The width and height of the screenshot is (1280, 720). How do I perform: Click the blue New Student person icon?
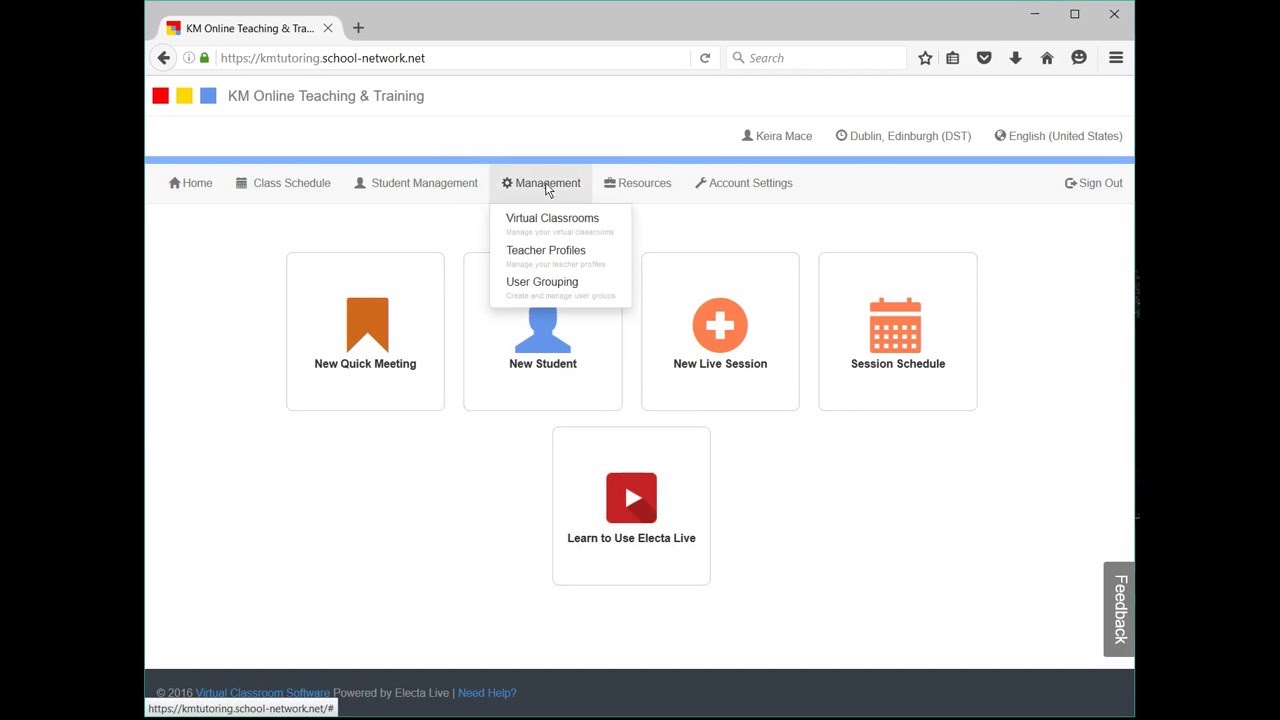(543, 330)
